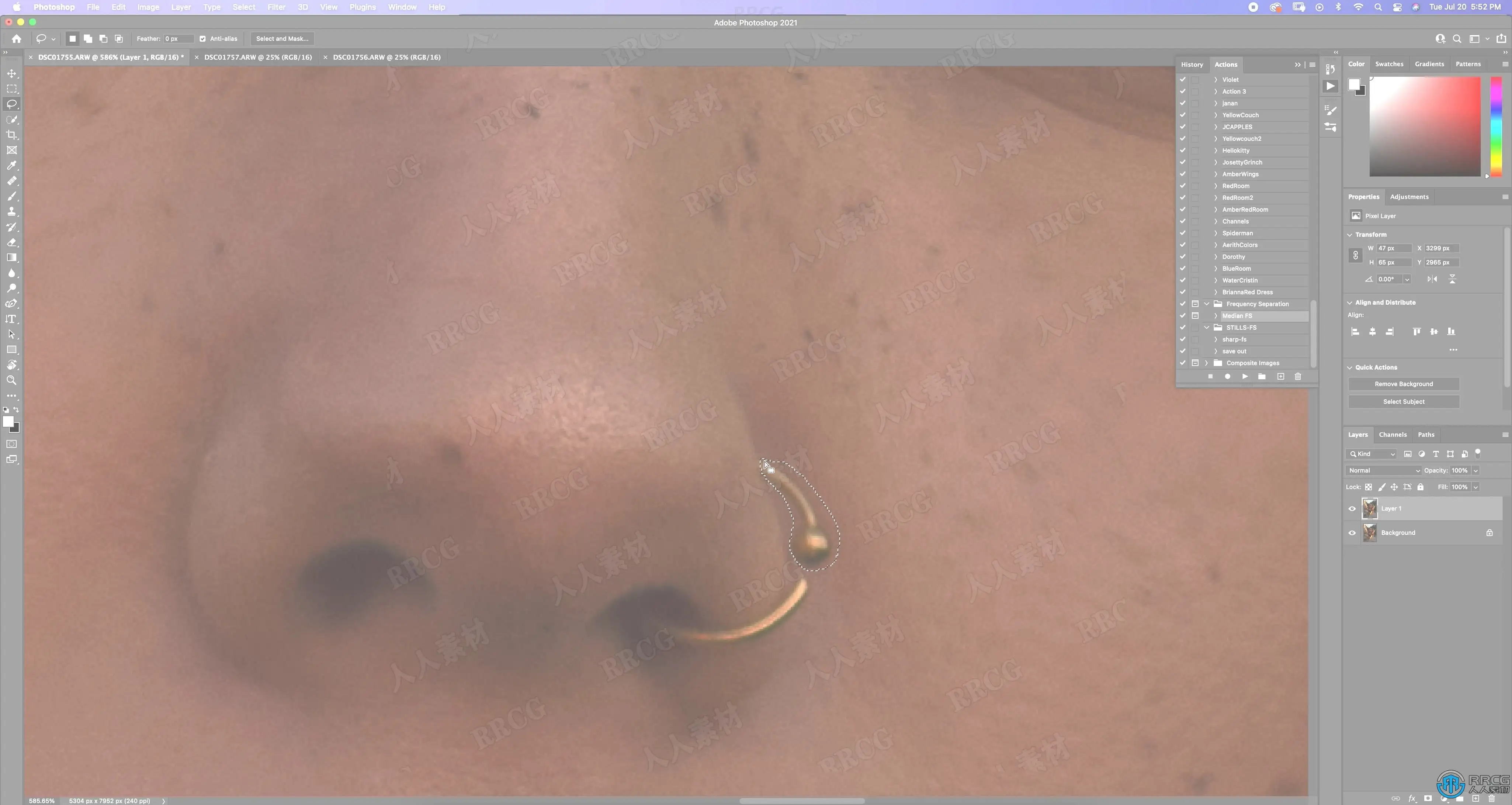Viewport: 1512px width, 805px height.
Task: Expand the Composite Images set
Action: click(x=1207, y=363)
